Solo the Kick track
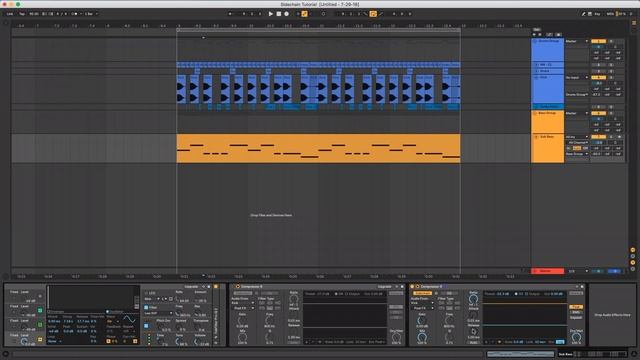The height and width of the screenshot is (360, 640). point(611,78)
